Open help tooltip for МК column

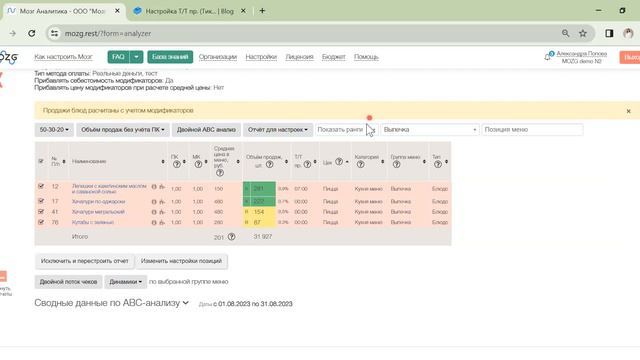[198, 164]
